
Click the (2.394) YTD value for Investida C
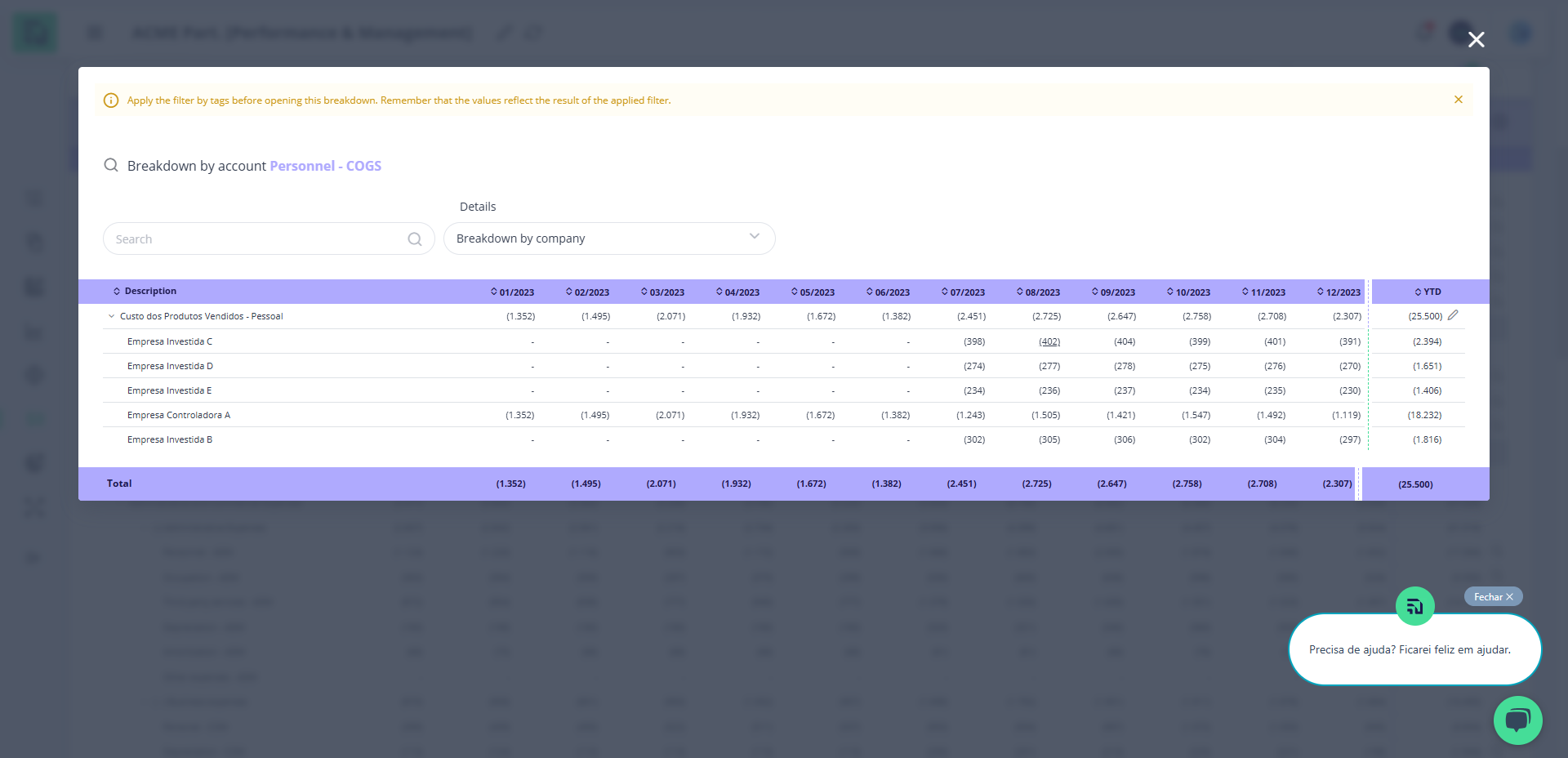1427,341
